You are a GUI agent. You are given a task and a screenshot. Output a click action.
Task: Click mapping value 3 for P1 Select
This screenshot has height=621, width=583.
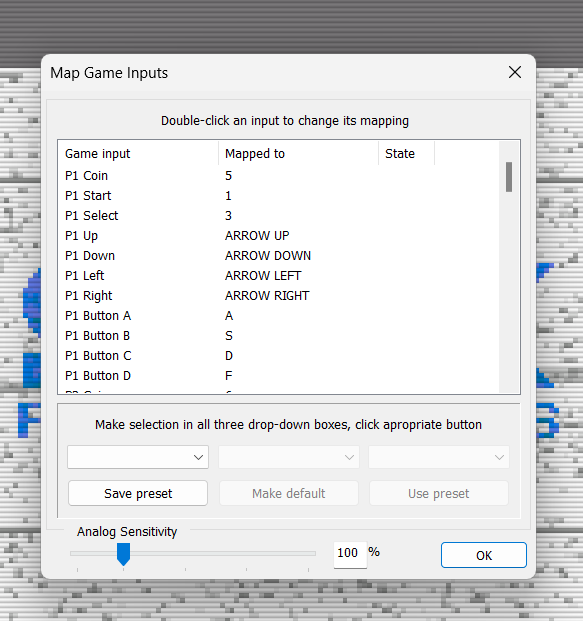click(229, 215)
